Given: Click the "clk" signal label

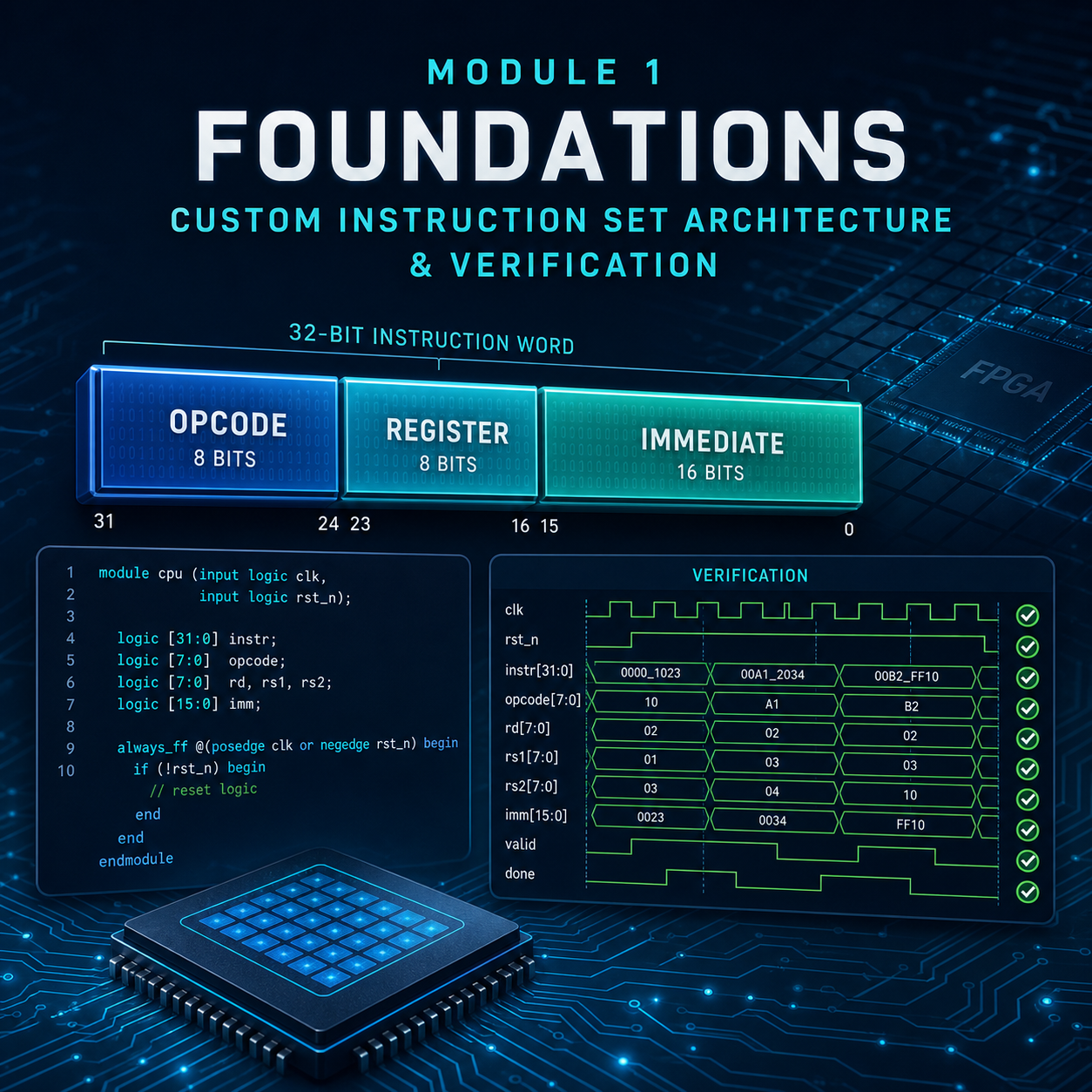Looking at the screenshot, I should tap(514, 610).
